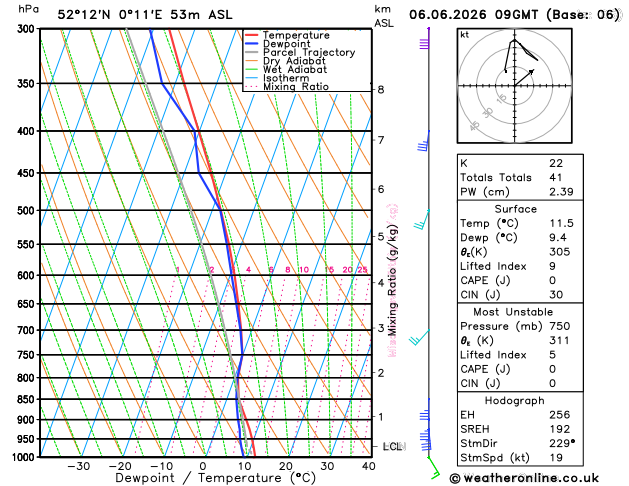Click the StmDir value 229°

coord(562,443)
